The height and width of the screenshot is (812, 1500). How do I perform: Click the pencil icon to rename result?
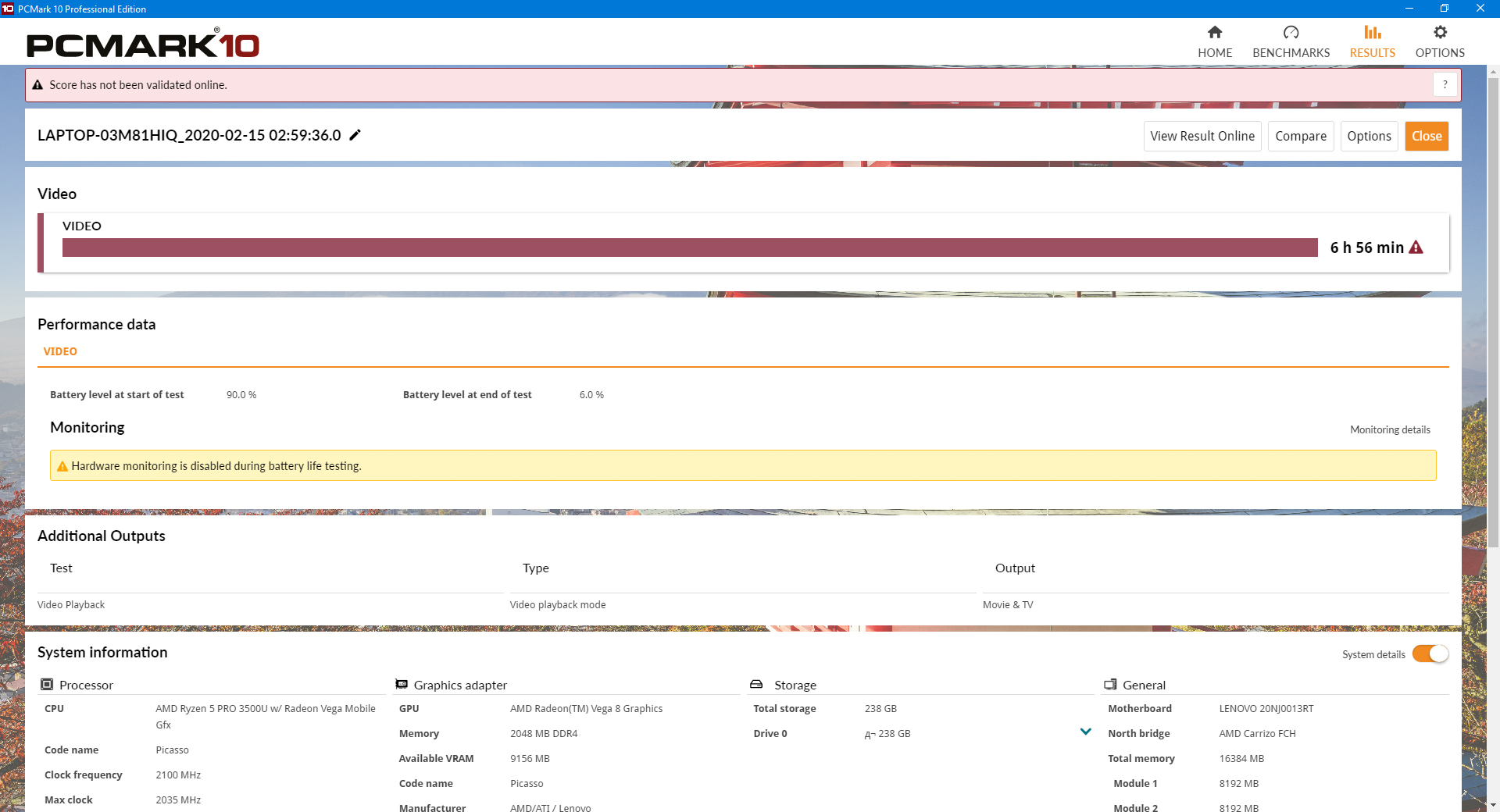pyautogui.click(x=355, y=135)
